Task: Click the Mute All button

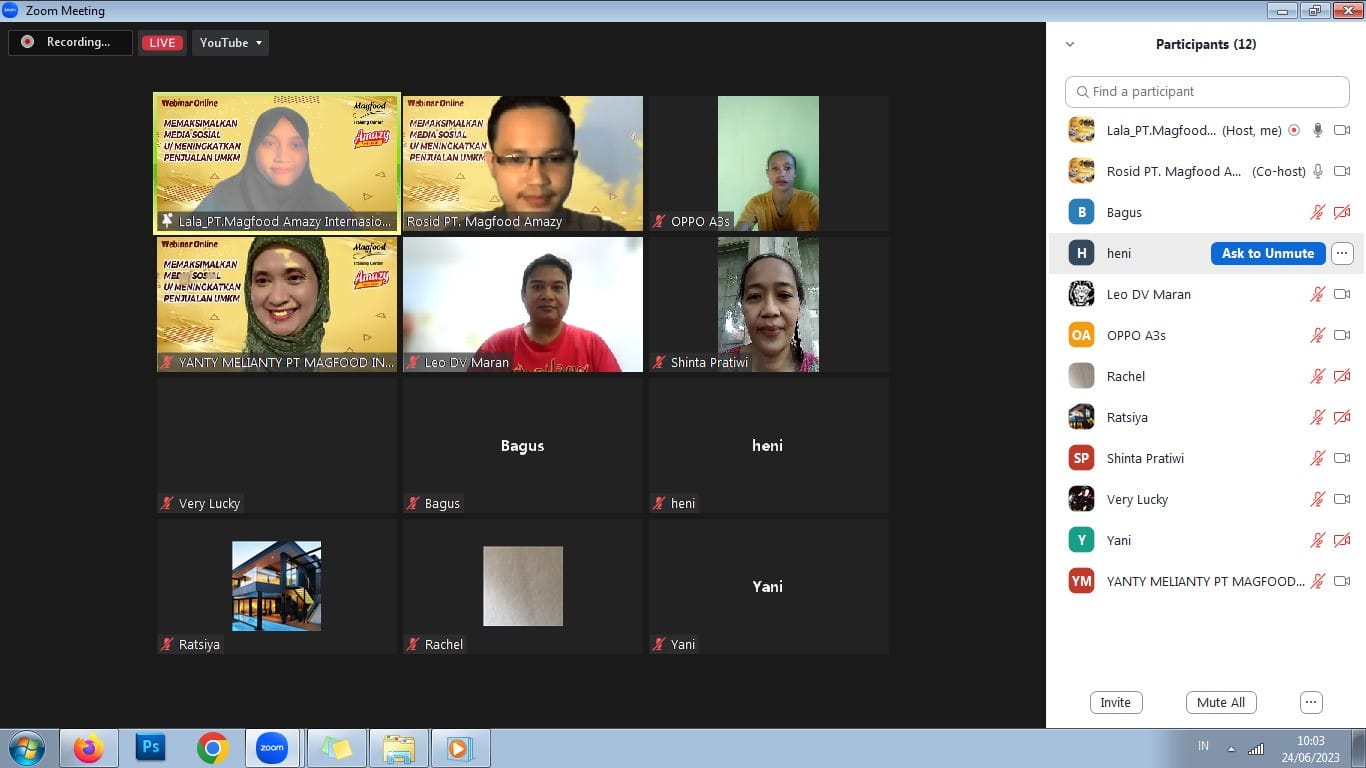Action: coord(1221,702)
